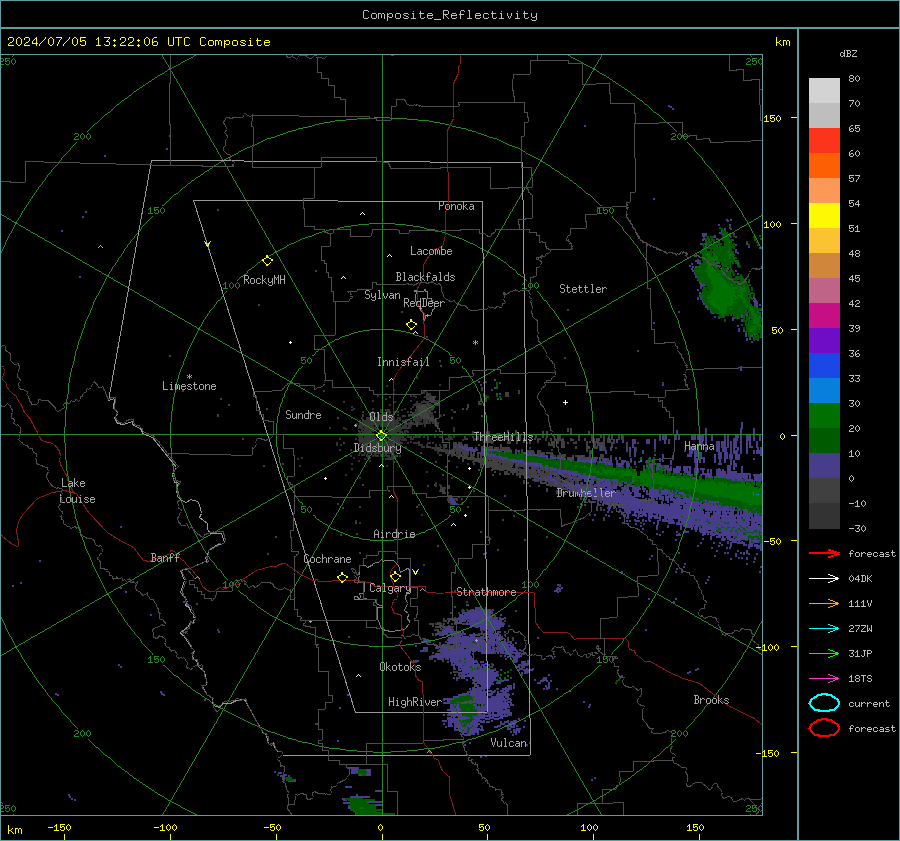The height and width of the screenshot is (841, 900).
Task: Click the Ponoka city label
Action: click(456, 206)
